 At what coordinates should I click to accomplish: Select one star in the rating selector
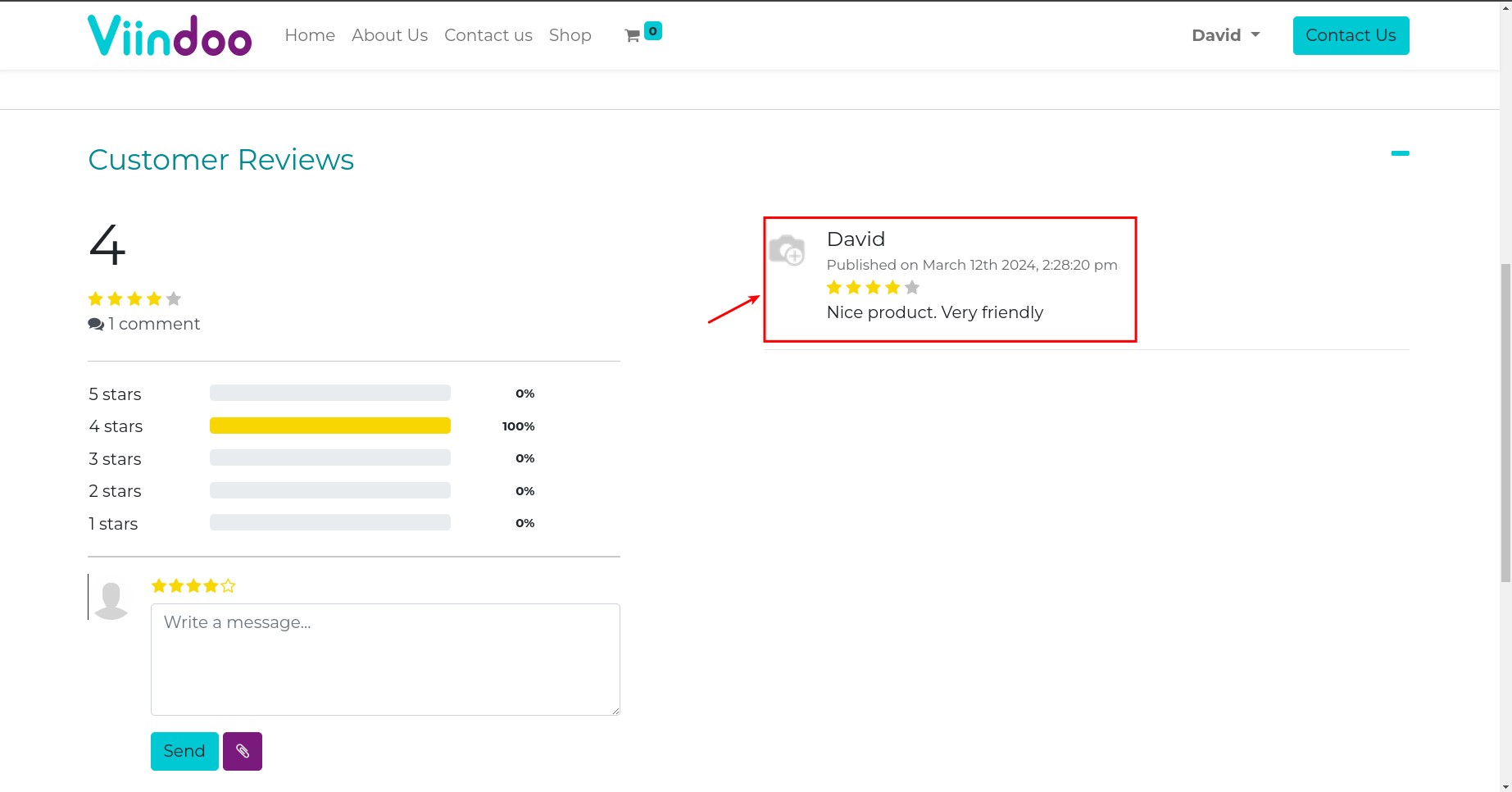158,585
